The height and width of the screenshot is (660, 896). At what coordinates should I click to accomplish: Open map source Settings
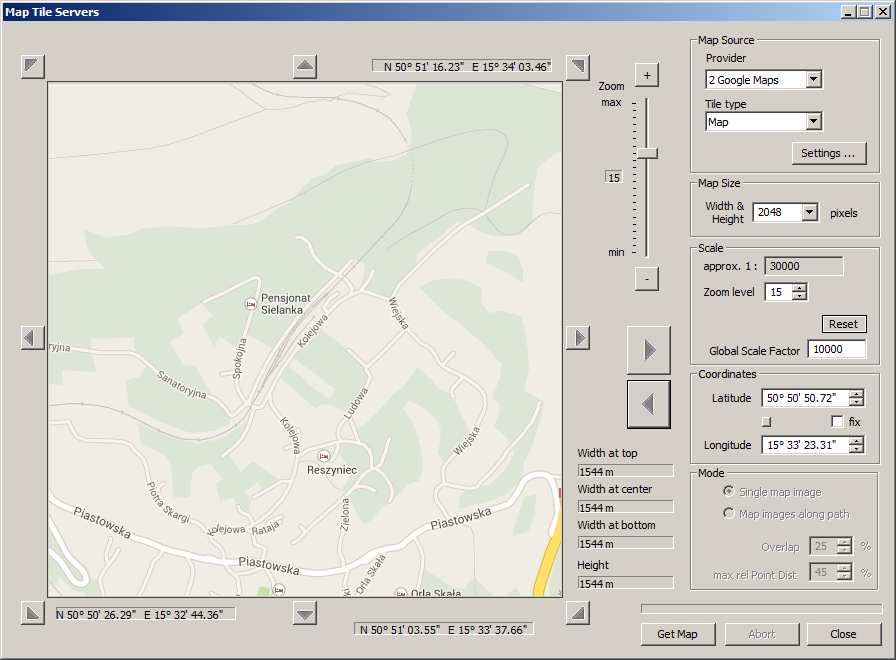tap(828, 153)
